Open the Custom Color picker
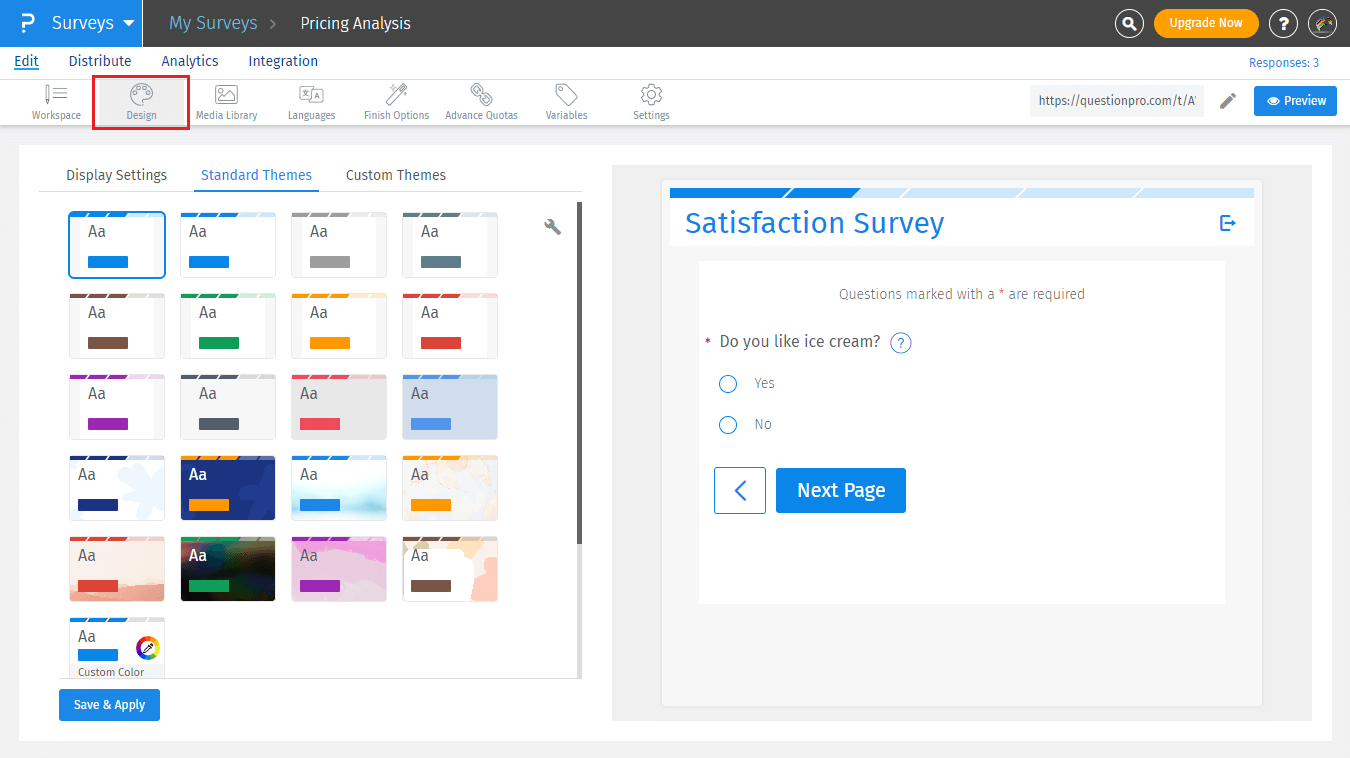This screenshot has height=758, width=1350. click(146, 649)
